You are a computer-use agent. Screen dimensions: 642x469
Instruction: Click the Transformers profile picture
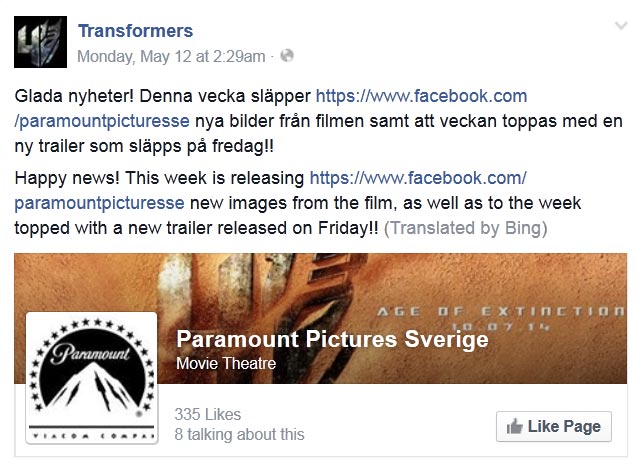click(39, 43)
